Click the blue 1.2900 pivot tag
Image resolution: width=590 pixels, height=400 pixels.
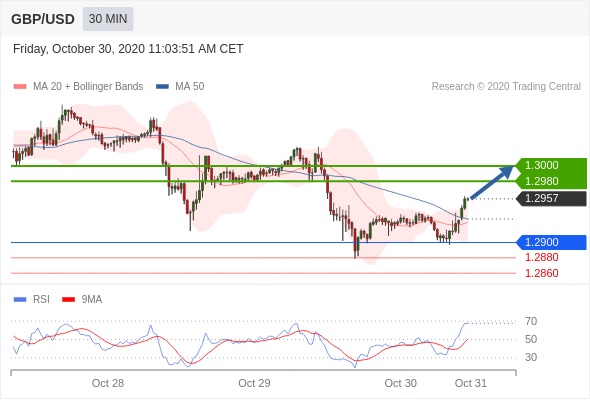(551, 242)
